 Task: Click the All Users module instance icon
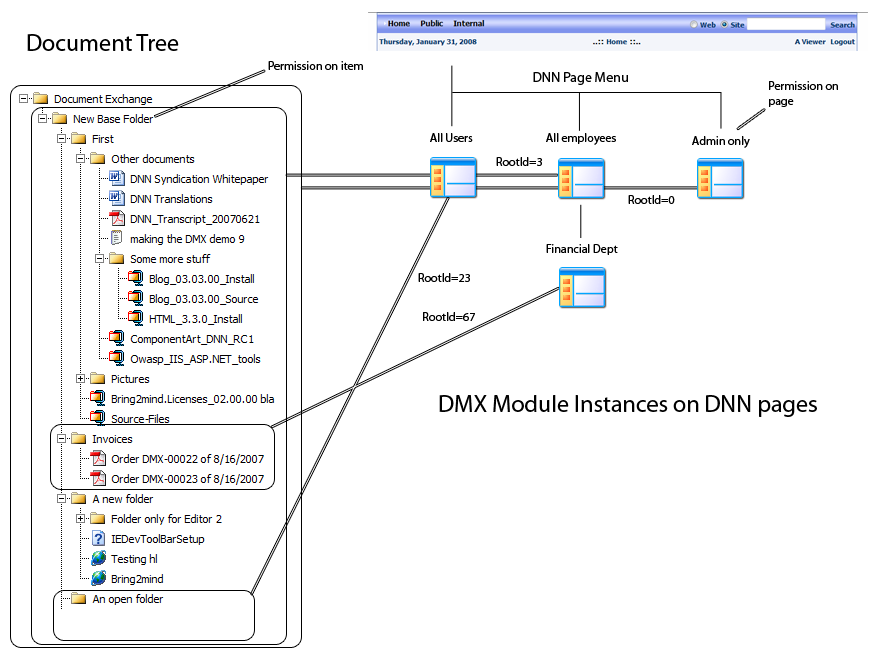click(452, 179)
